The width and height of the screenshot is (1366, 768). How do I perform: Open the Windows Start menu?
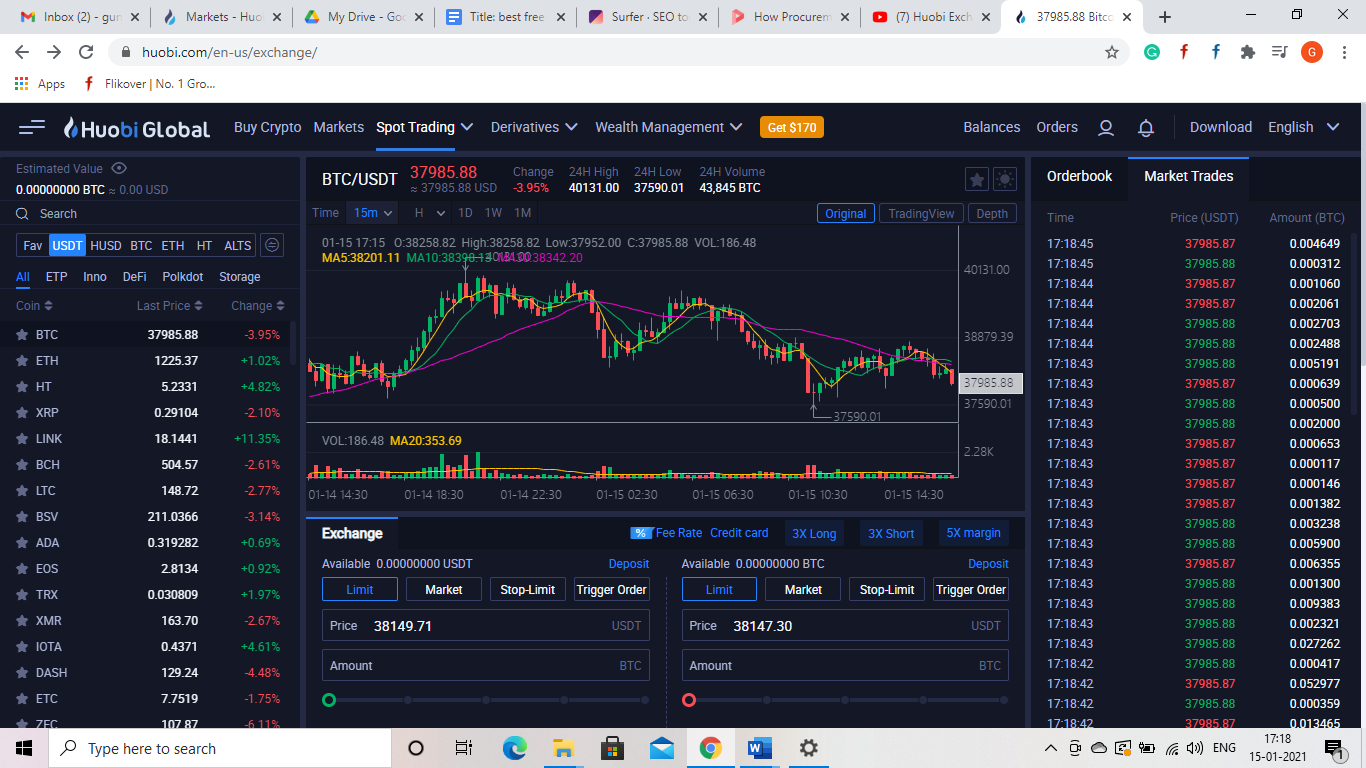[24, 748]
